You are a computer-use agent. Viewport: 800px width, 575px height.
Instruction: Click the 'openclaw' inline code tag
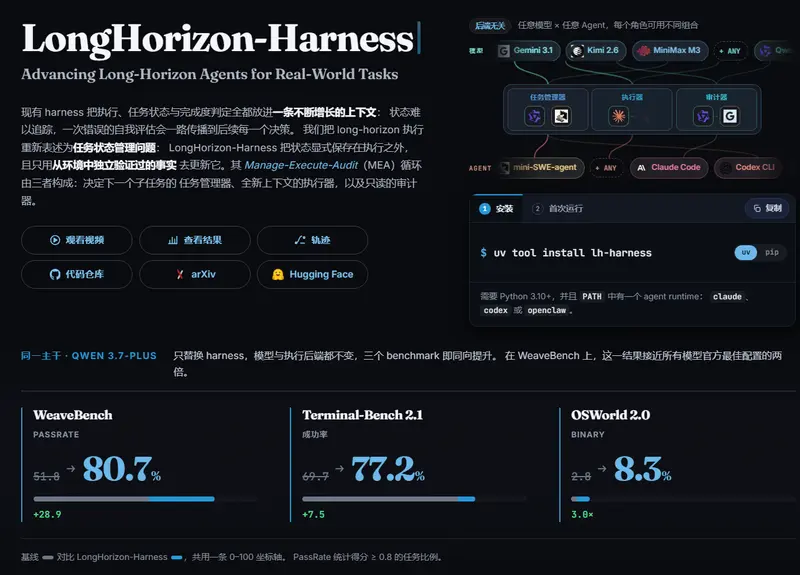coord(546,310)
